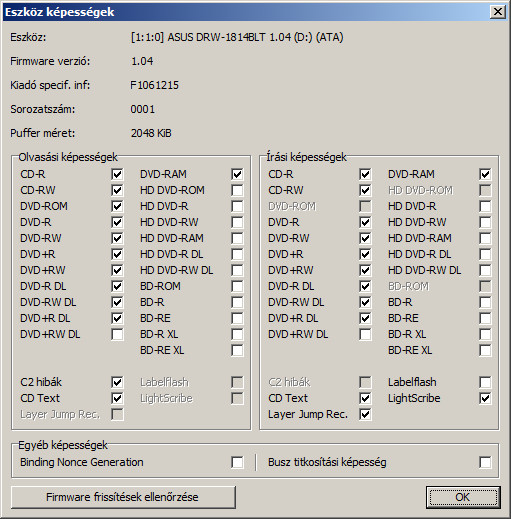Close the Eszköz képességek dialog

point(498,12)
